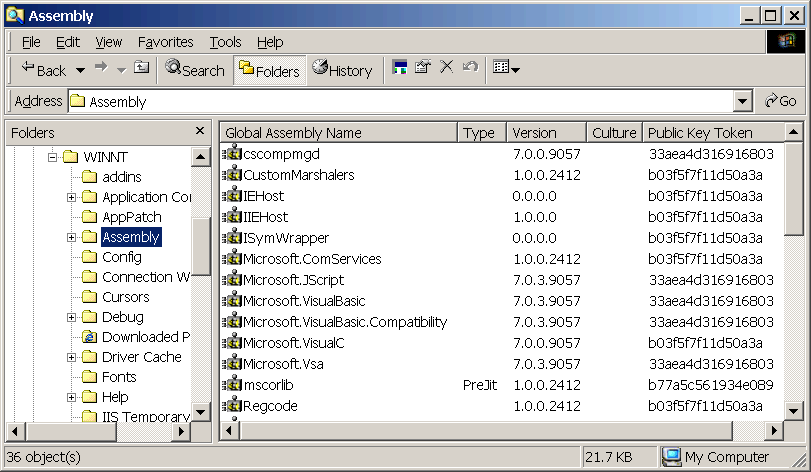The image size is (811, 472).
Task: Select the Microsoft.Vsa assembly icon
Action: point(232,363)
